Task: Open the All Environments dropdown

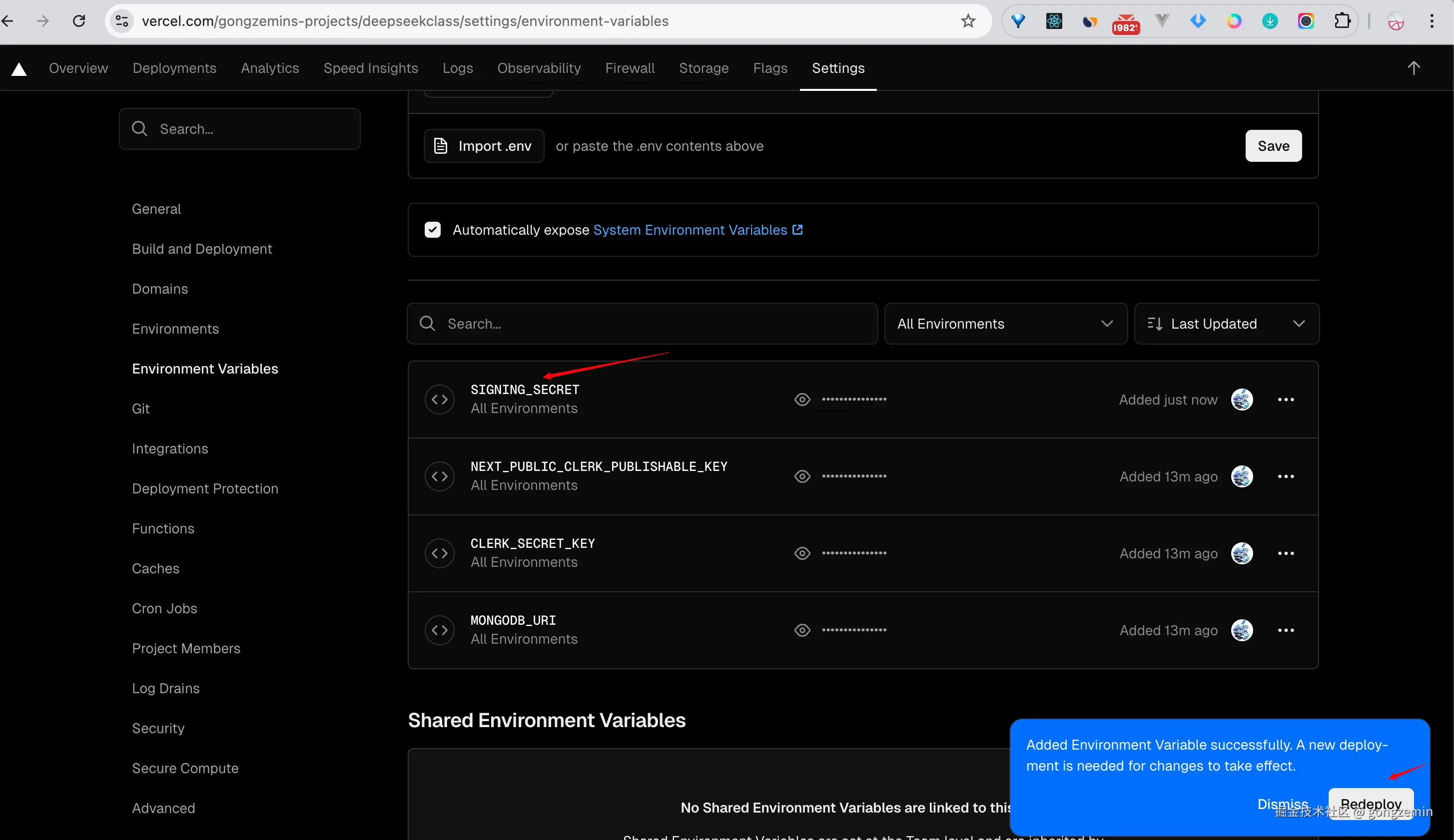Action: (x=1006, y=324)
